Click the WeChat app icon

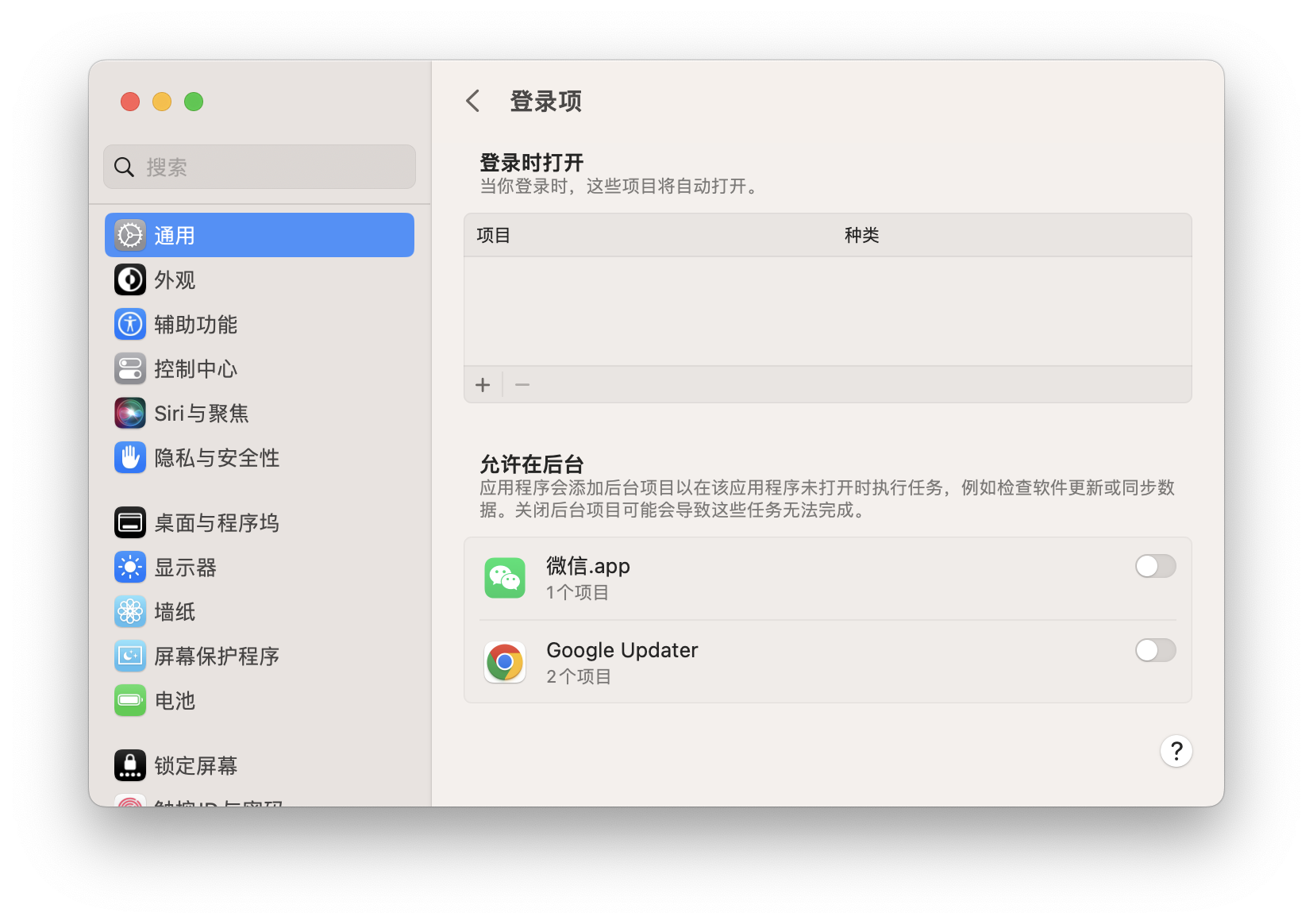point(505,578)
